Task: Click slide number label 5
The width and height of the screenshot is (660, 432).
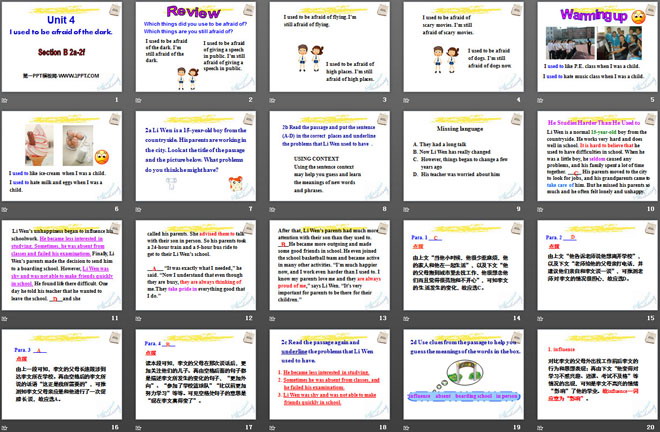Action: click(652, 100)
